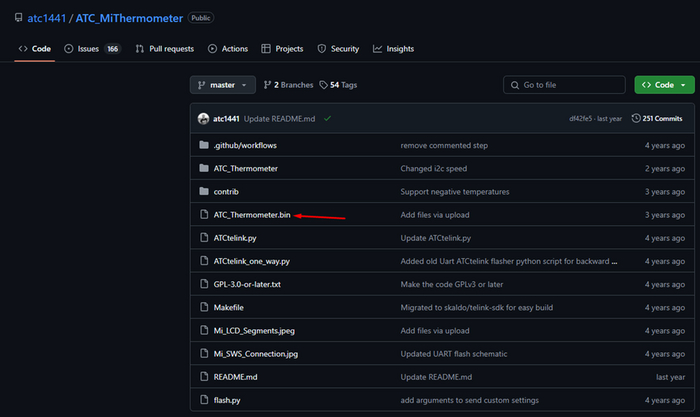Click file icon for ATCtelink.py
700x417 pixels.
(204, 238)
